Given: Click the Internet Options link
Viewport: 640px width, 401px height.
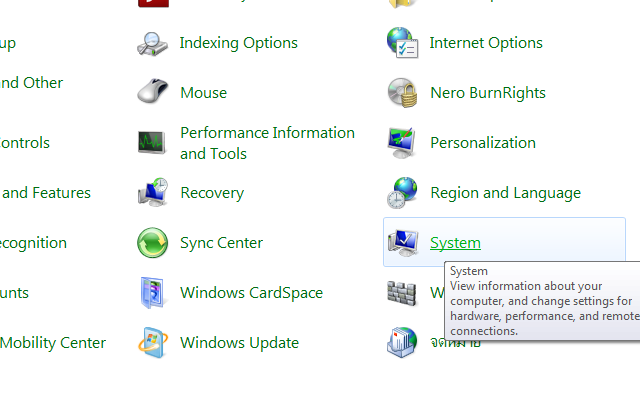Looking at the screenshot, I should coord(486,43).
